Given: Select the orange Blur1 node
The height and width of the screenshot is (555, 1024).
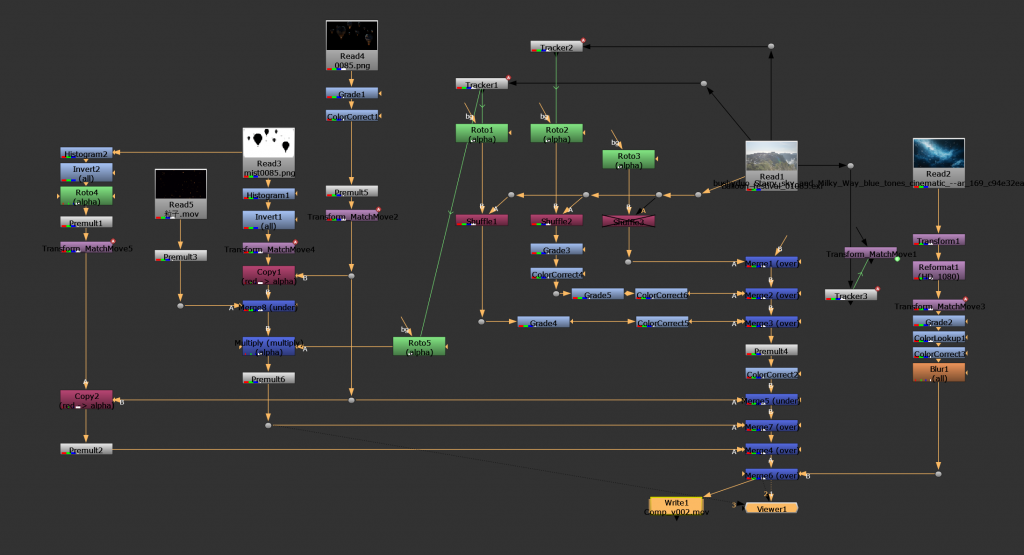Looking at the screenshot, I should (938, 372).
